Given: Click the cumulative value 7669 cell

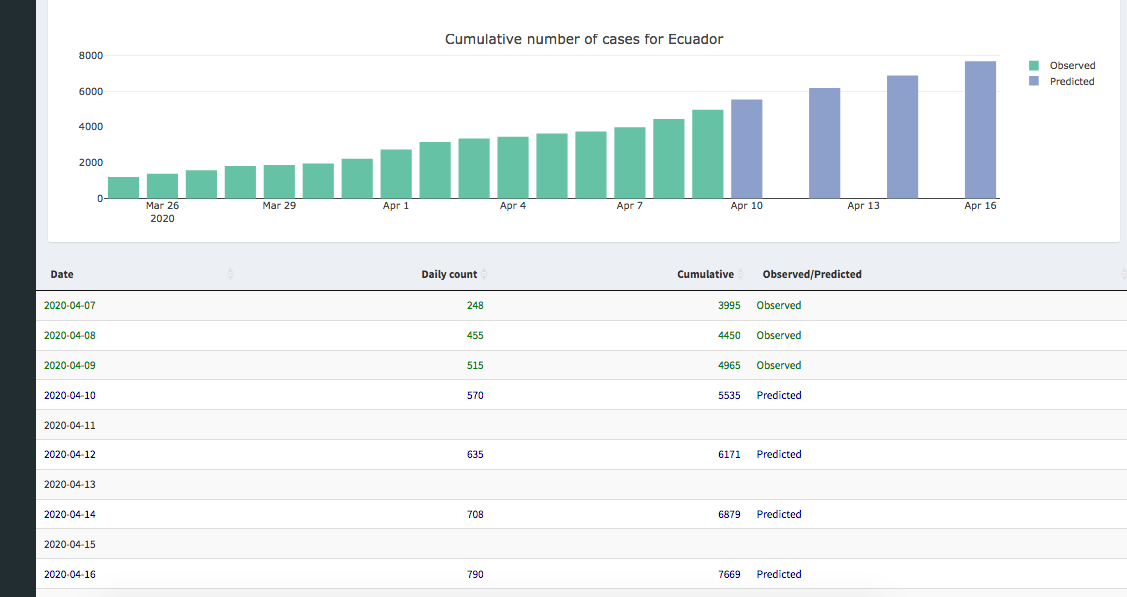Looking at the screenshot, I should (729, 575).
